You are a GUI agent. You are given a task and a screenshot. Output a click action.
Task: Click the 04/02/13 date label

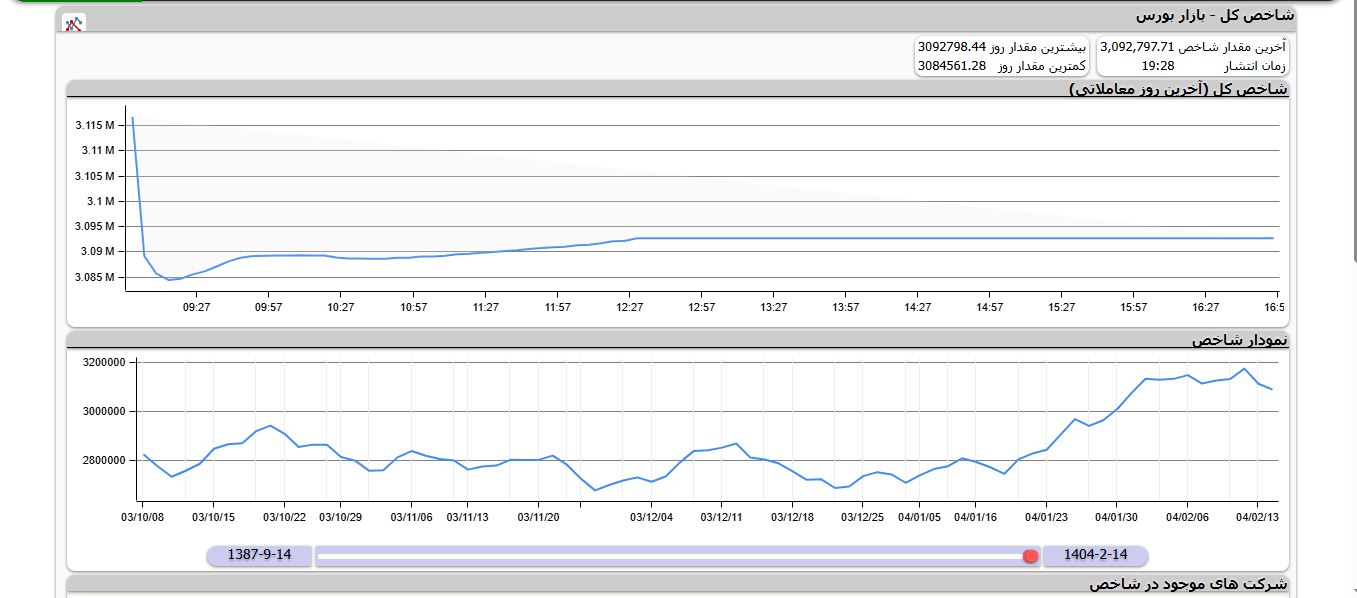(1257, 517)
